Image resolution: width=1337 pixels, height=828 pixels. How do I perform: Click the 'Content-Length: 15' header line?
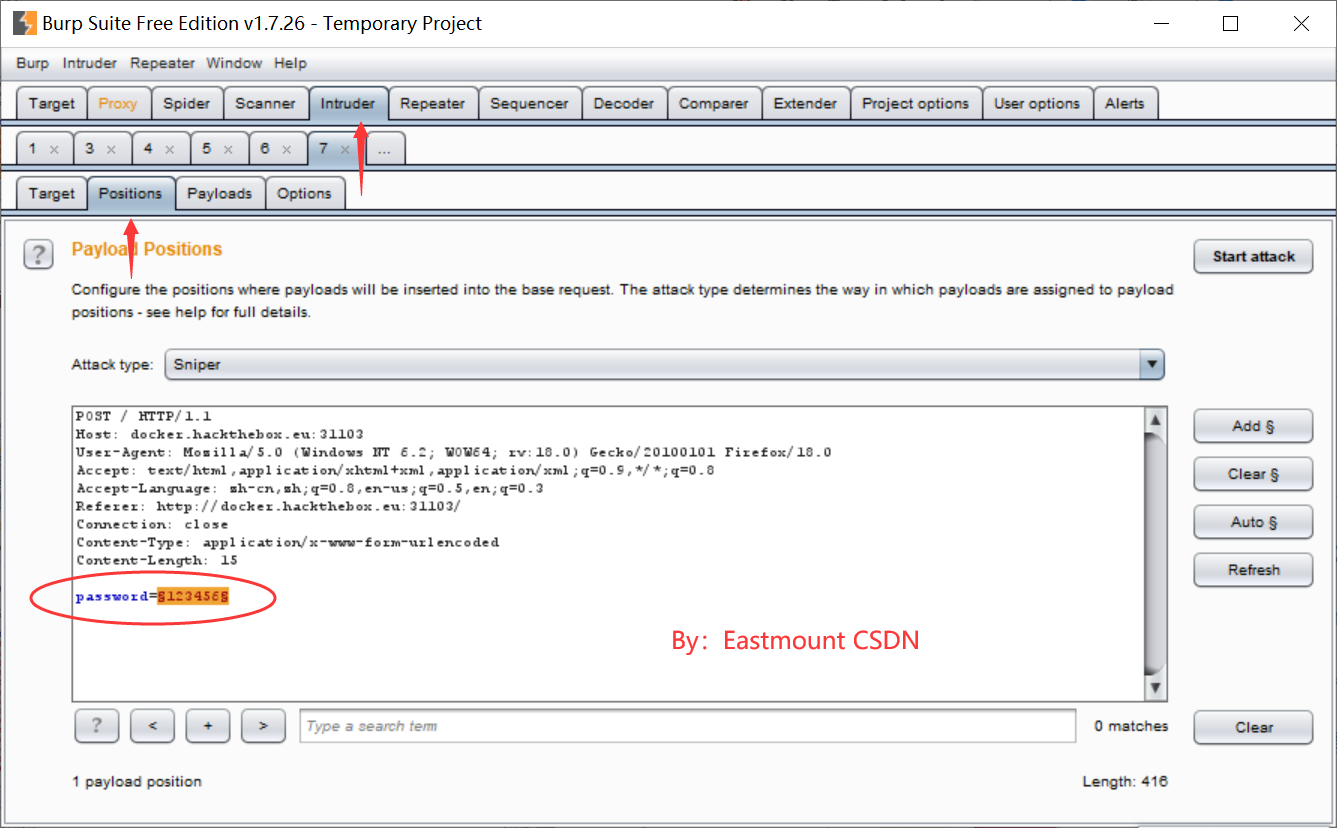(x=157, y=560)
